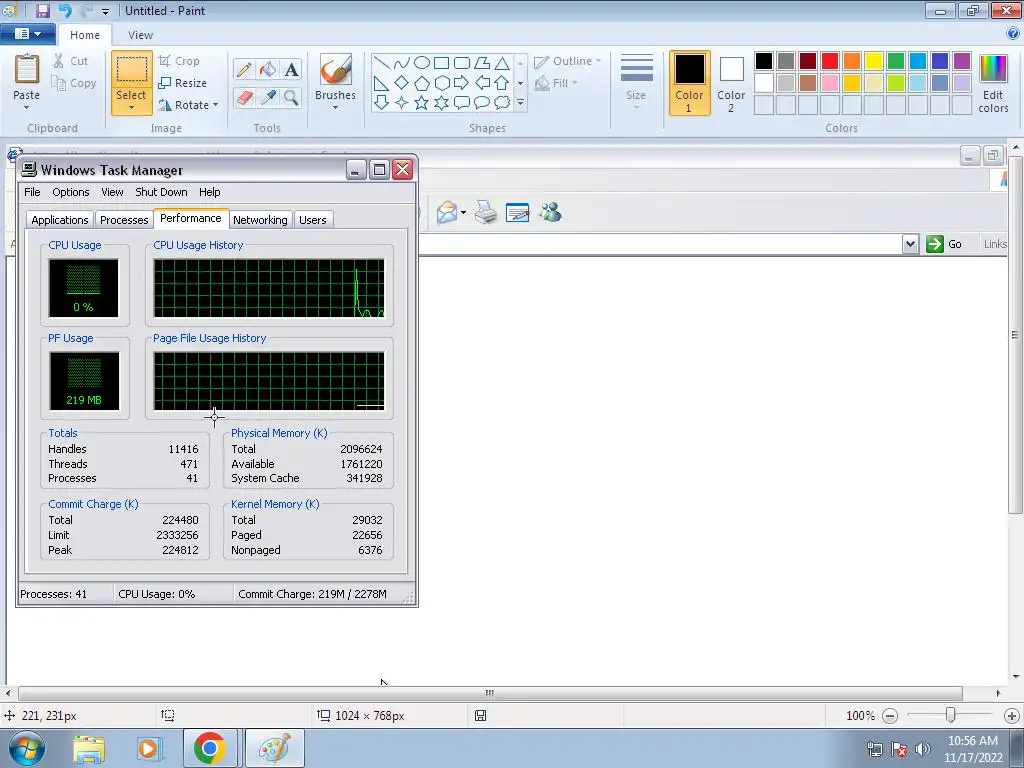Screen dimensions: 1024x768
Task: Click the Messenger icon in background browser toolbar
Action: [550, 212]
